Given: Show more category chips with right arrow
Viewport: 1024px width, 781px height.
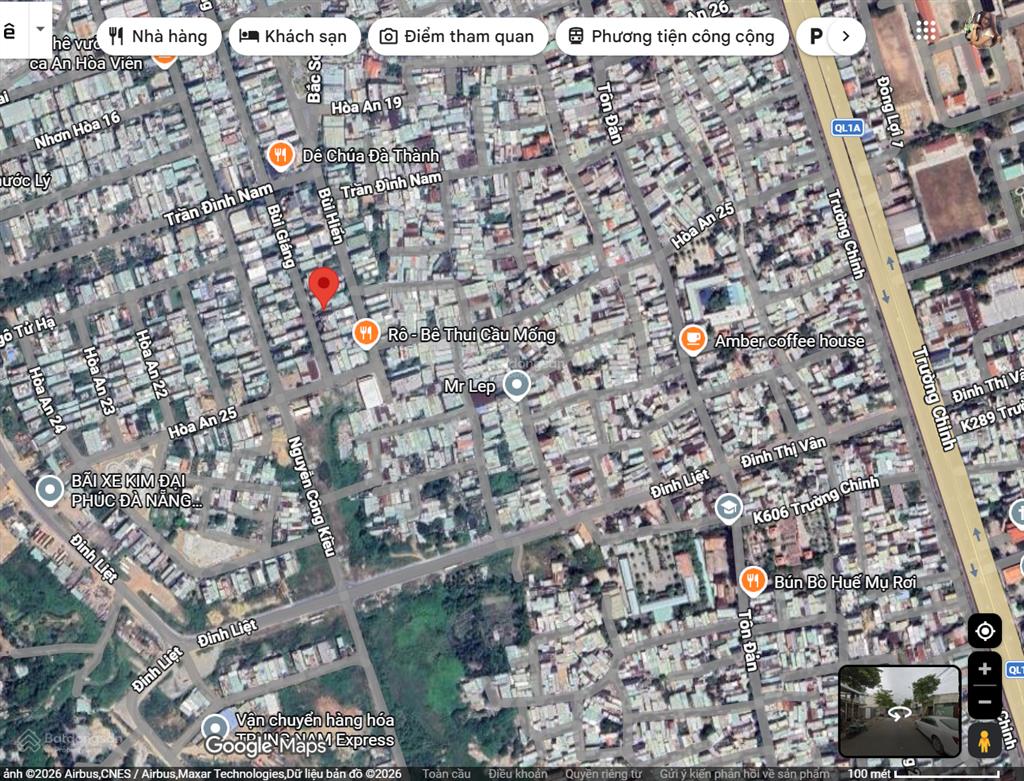Looking at the screenshot, I should pyautogui.click(x=846, y=36).
